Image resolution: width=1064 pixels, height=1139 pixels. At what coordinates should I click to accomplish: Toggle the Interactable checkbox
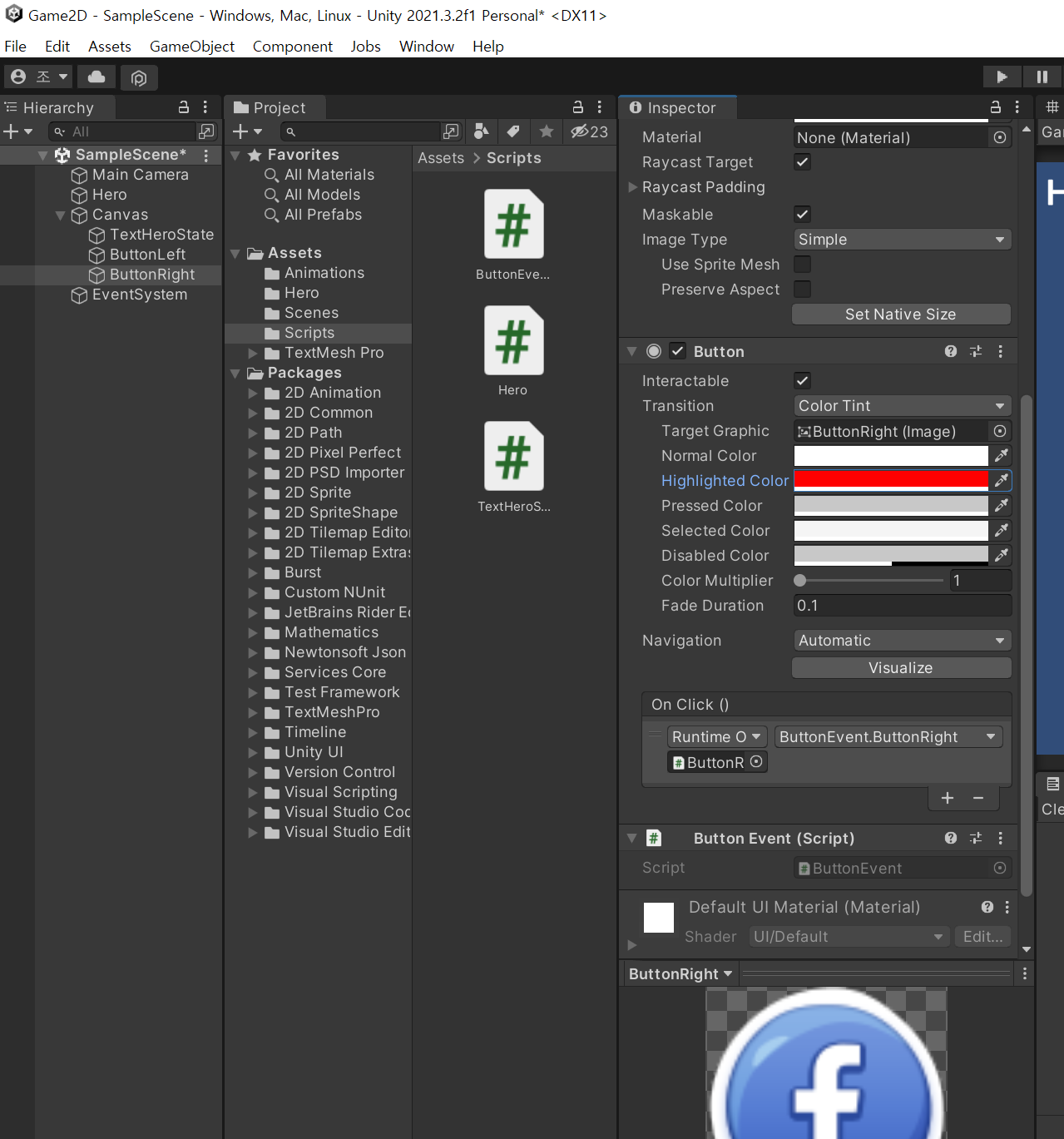pos(803,380)
